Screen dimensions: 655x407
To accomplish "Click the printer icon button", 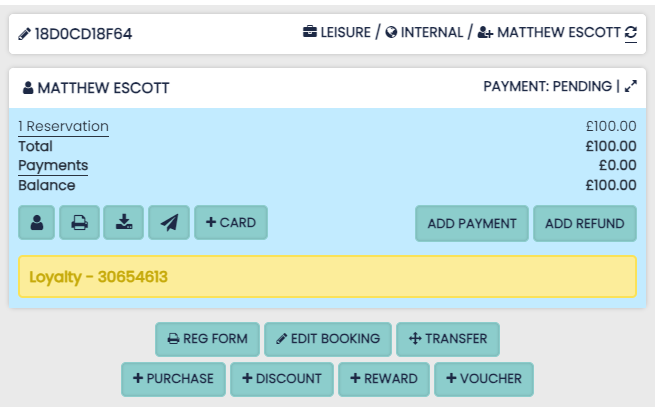I will (x=79, y=223).
